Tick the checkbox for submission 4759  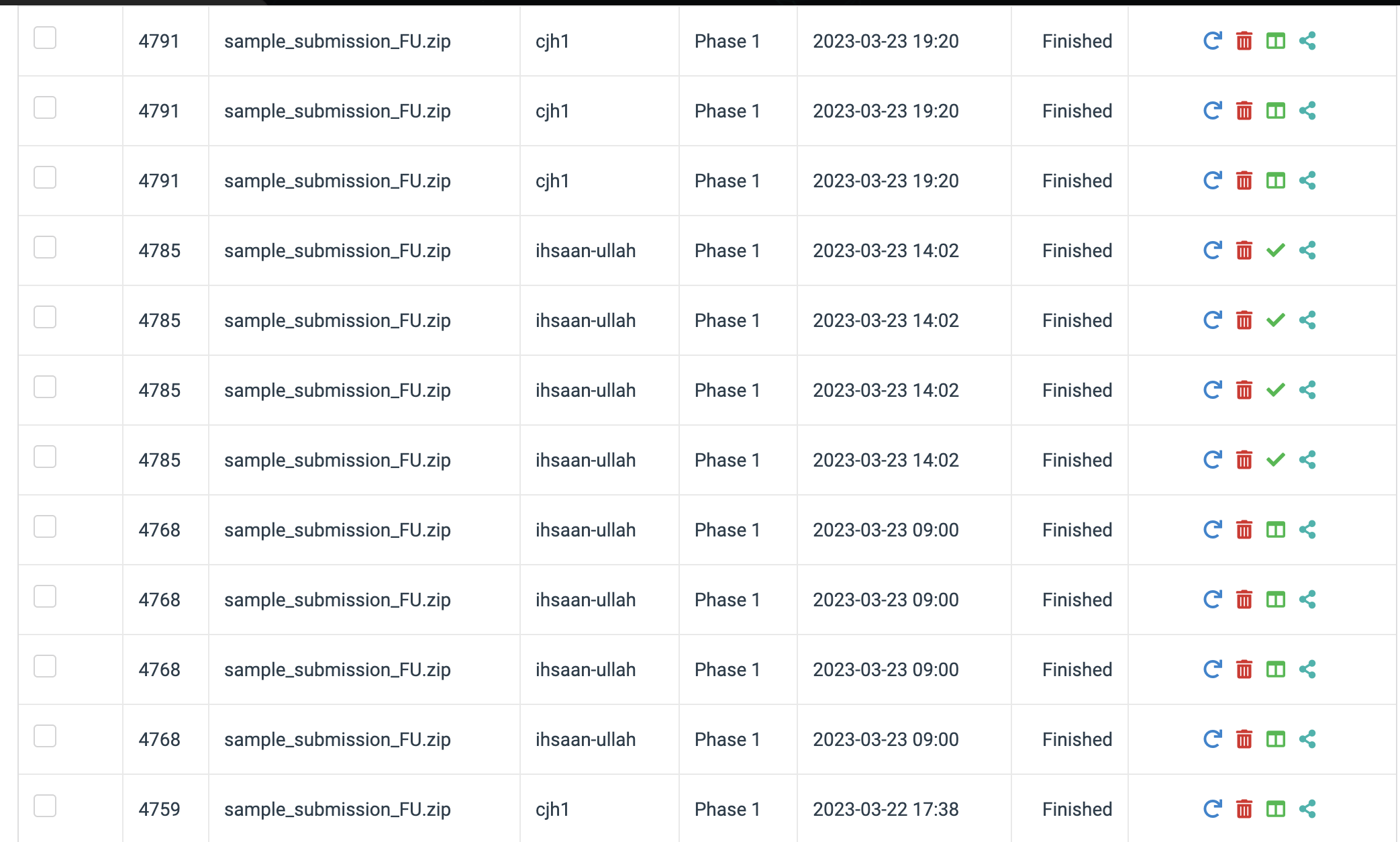[x=44, y=806]
